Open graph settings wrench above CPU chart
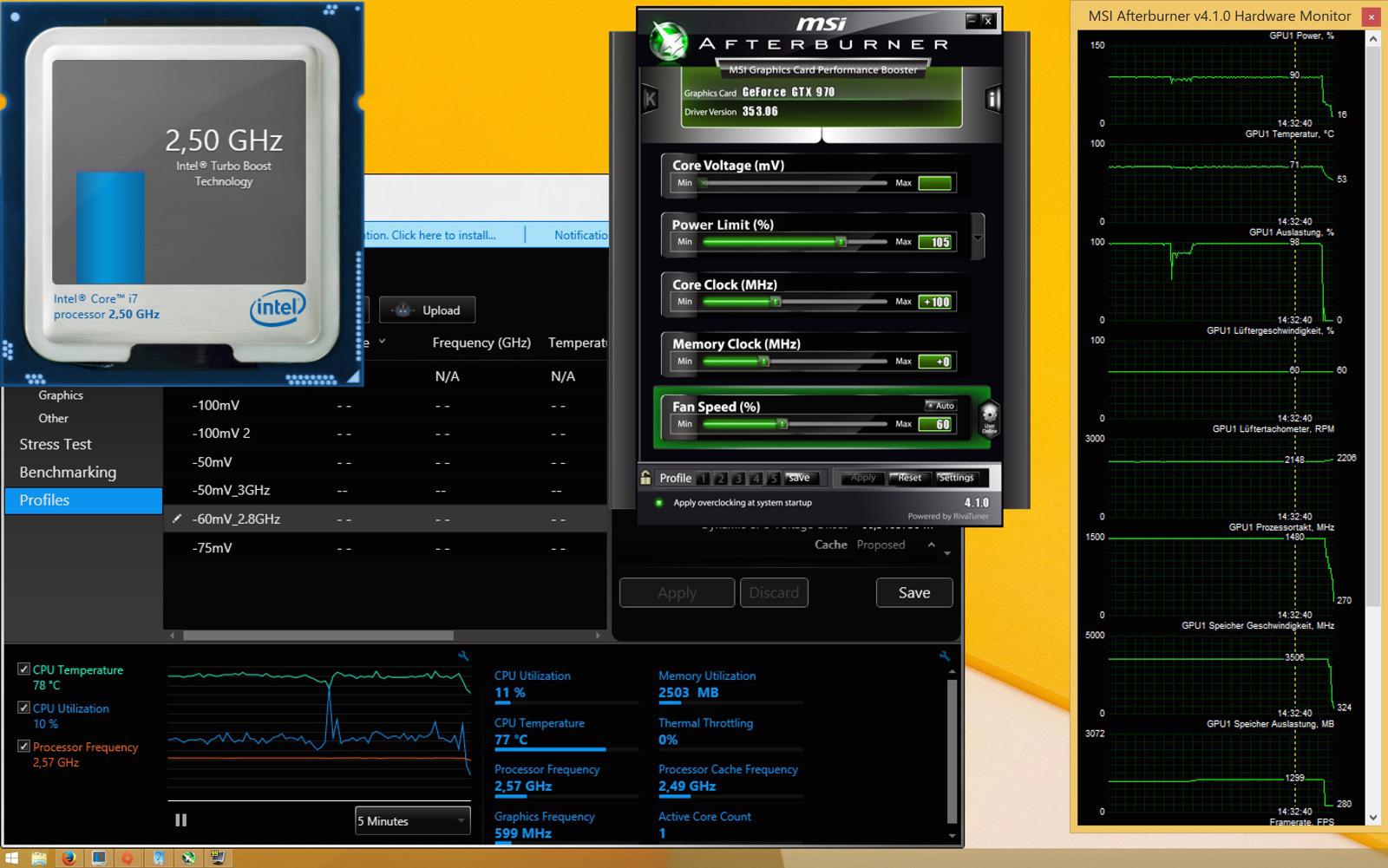Image resolution: width=1388 pixels, height=868 pixels. click(463, 656)
